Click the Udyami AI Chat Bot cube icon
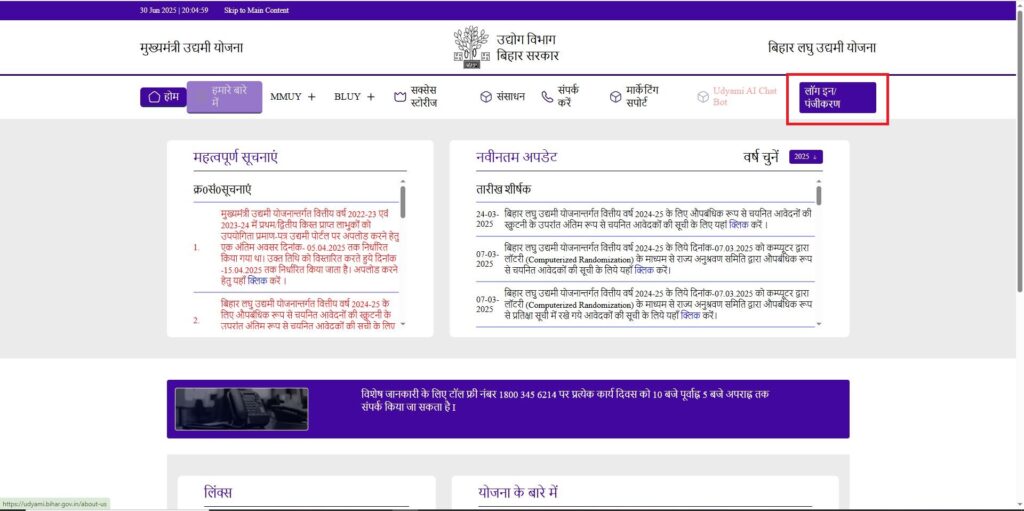 703,97
